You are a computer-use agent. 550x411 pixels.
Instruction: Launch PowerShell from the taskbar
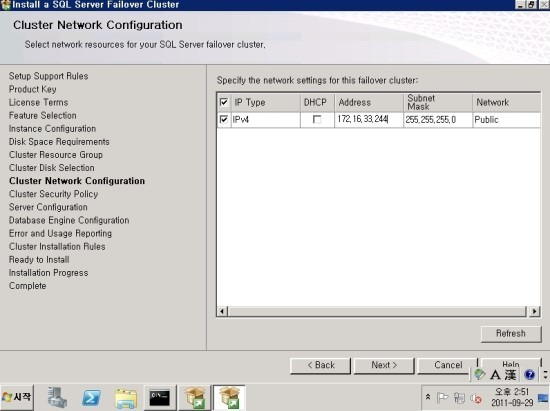coord(91,398)
